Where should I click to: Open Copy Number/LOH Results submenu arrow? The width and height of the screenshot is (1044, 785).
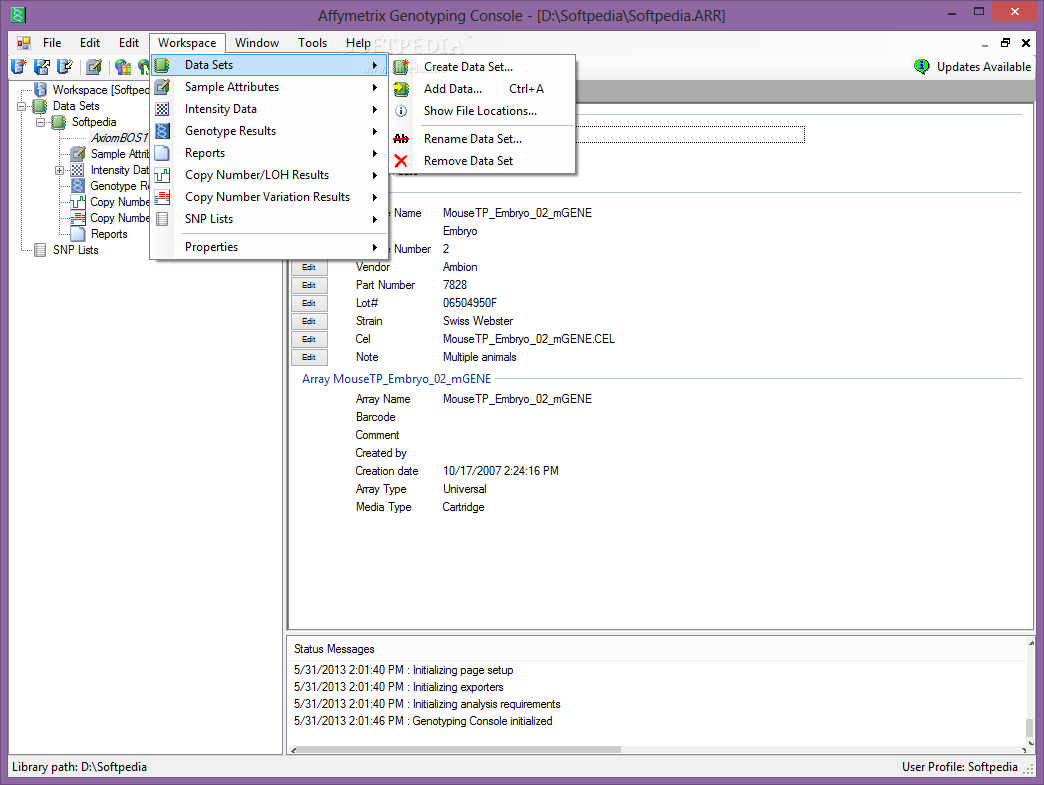[375, 175]
